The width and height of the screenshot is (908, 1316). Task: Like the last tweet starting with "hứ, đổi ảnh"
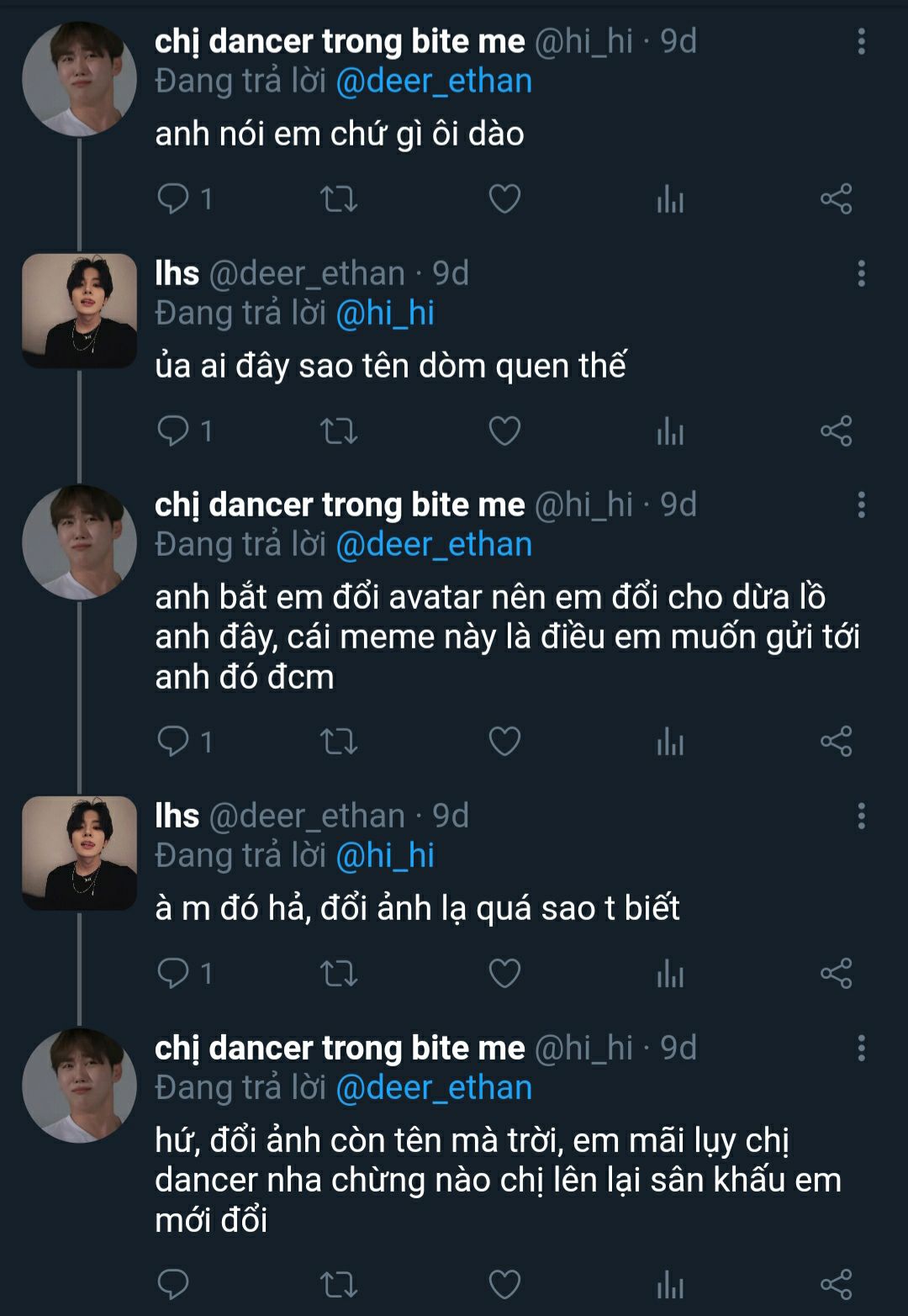pyautogui.click(x=504, y=1285)
